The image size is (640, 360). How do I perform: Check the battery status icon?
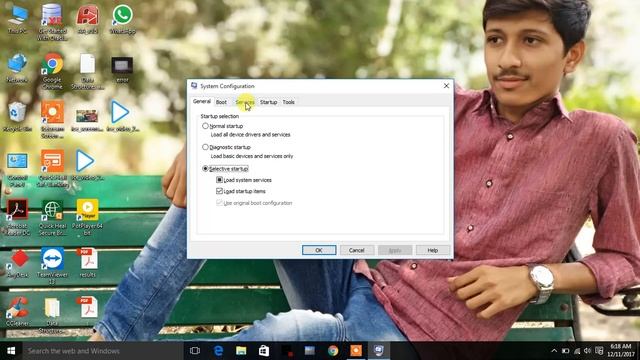point(565,351)
